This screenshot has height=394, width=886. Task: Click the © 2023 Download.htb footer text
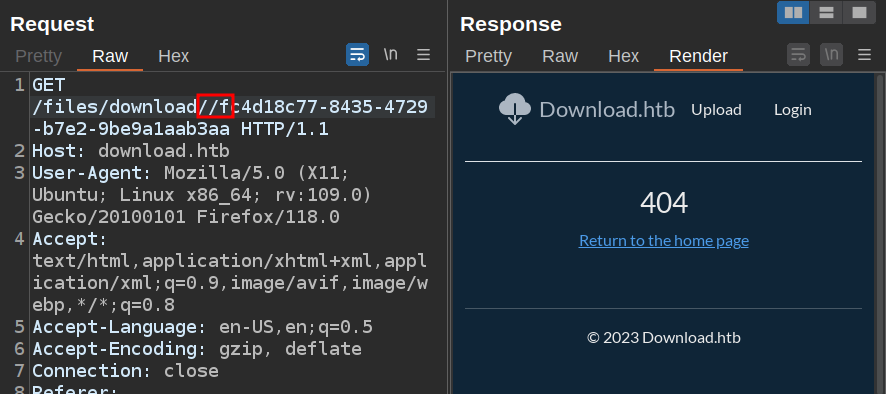663,338
